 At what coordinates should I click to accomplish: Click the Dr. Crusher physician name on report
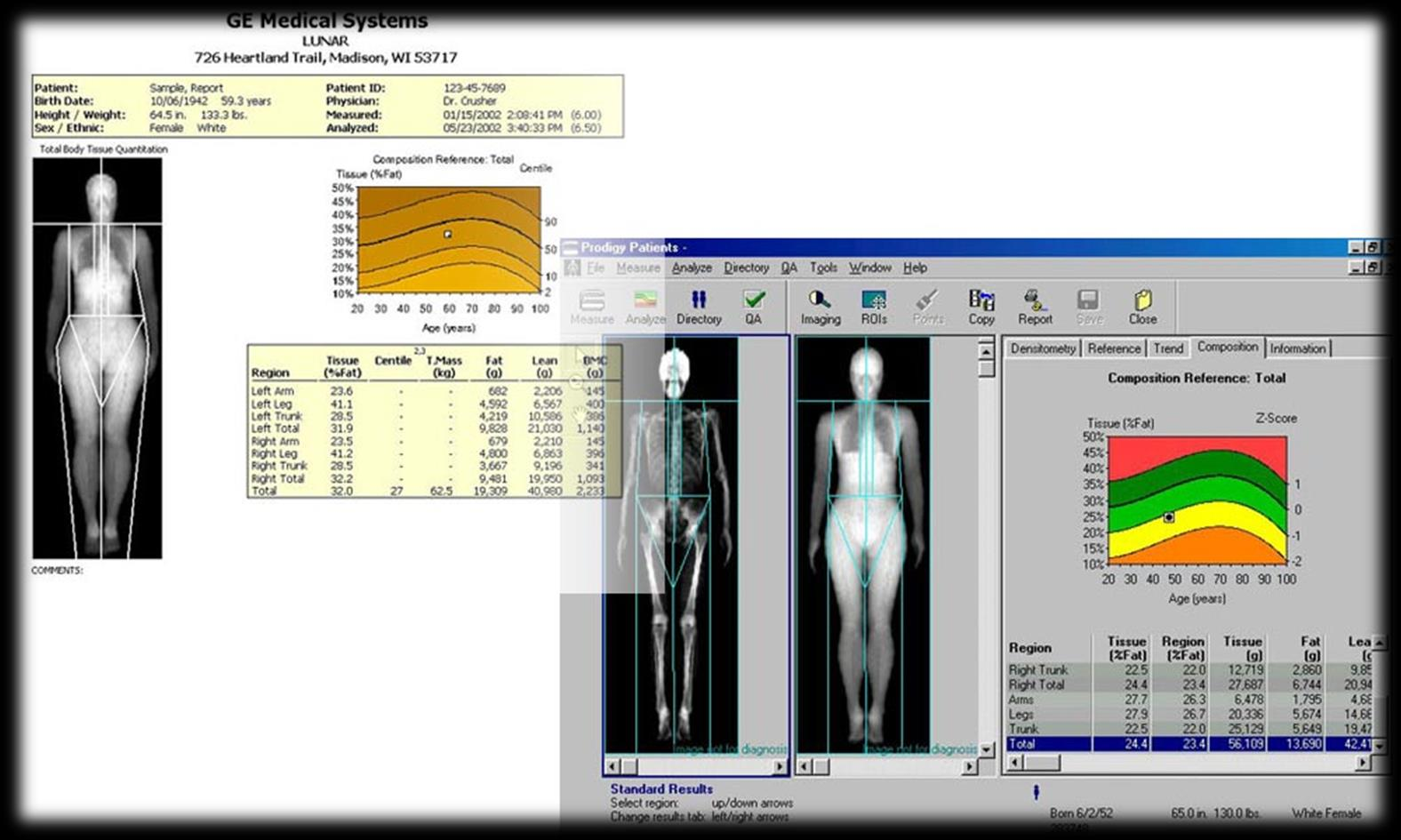click(470, 101)
